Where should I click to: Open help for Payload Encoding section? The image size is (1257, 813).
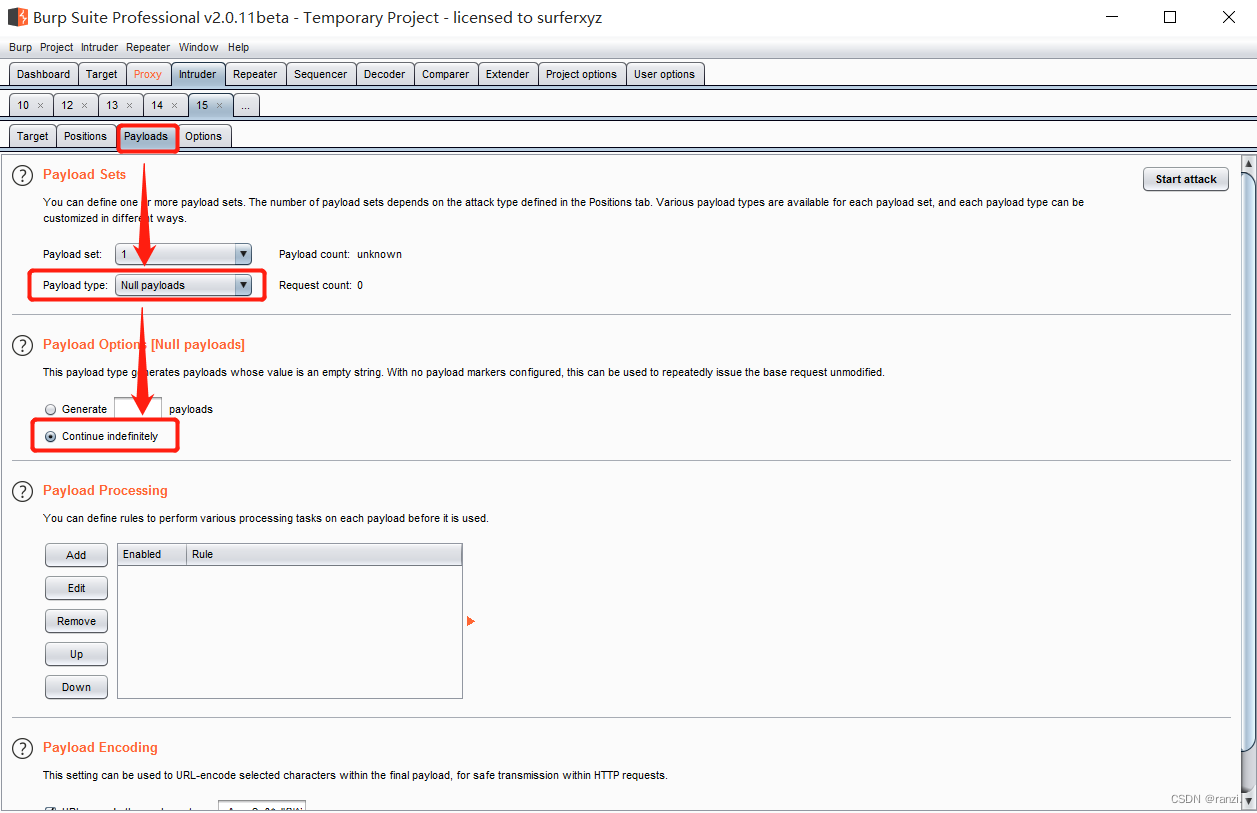[22, 749]
